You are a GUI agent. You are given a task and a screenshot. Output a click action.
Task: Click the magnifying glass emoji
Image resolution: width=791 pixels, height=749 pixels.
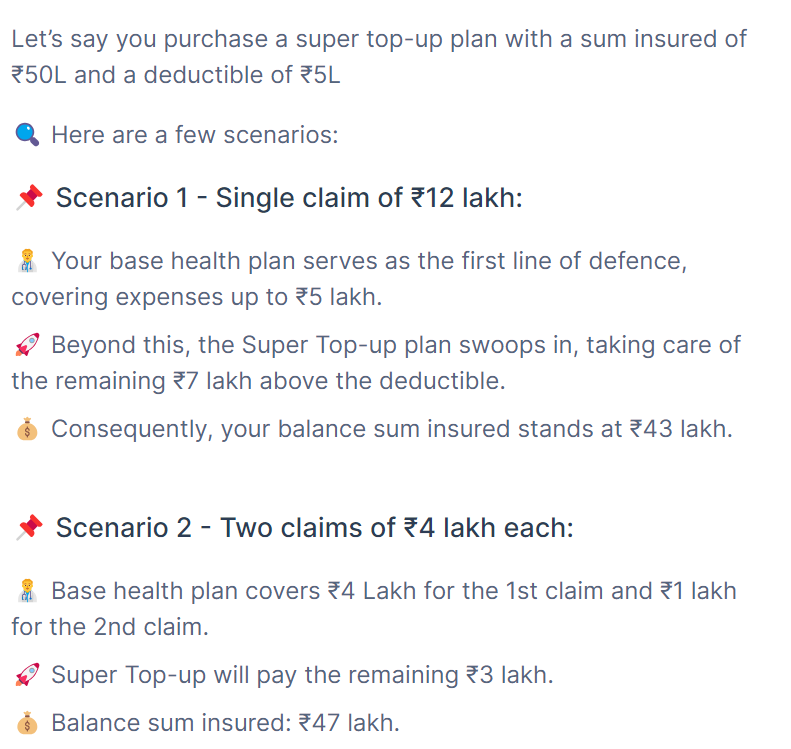point(27,134)
